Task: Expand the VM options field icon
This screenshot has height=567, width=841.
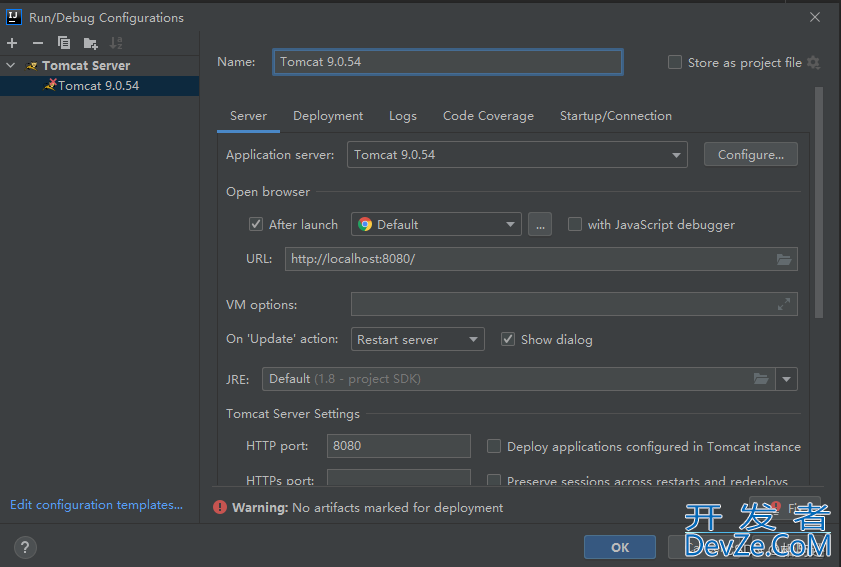Action: 784,304
